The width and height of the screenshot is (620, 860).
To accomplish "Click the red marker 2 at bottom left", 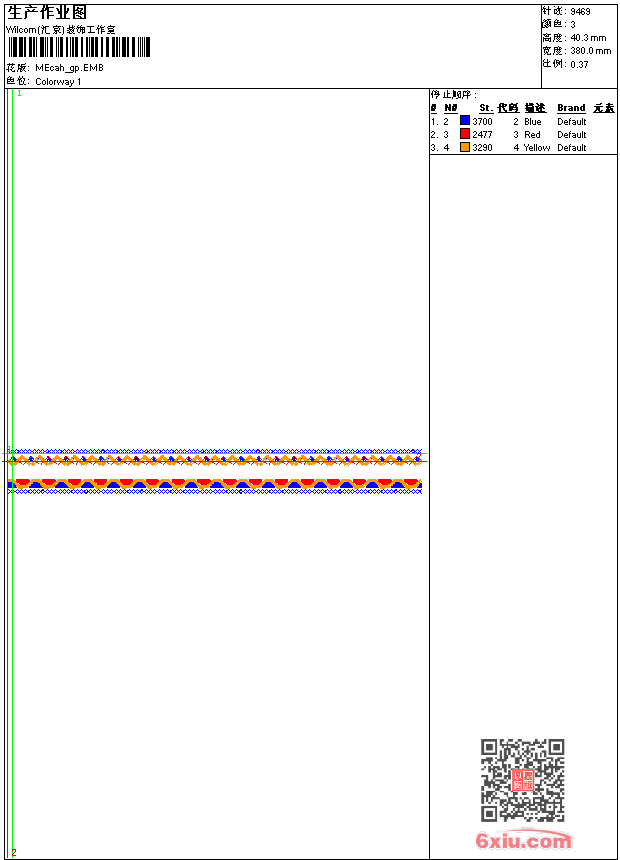I will tap(14, 852).
